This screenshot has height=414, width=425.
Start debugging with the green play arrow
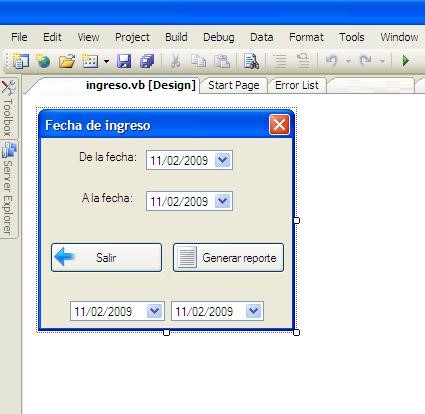[406, 61]
